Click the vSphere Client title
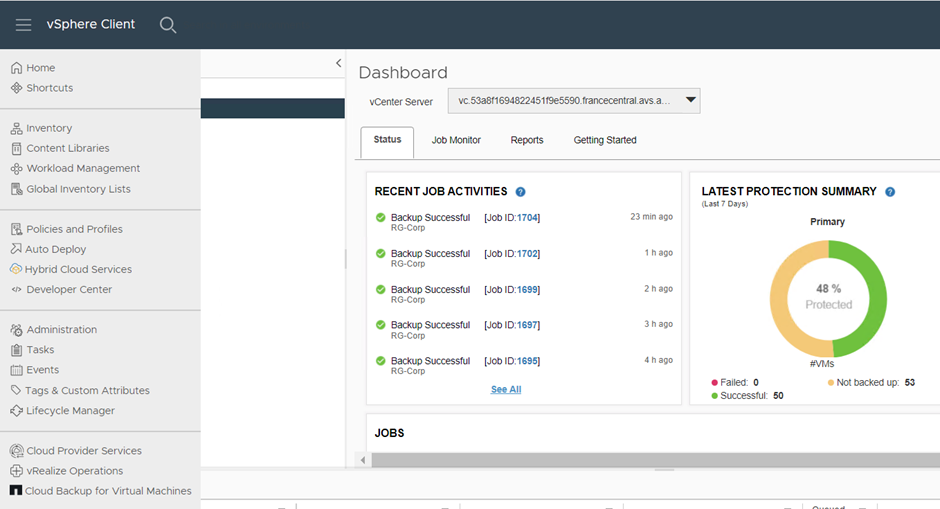This screenshot has width=940, height=509. (x=91, y=25)
